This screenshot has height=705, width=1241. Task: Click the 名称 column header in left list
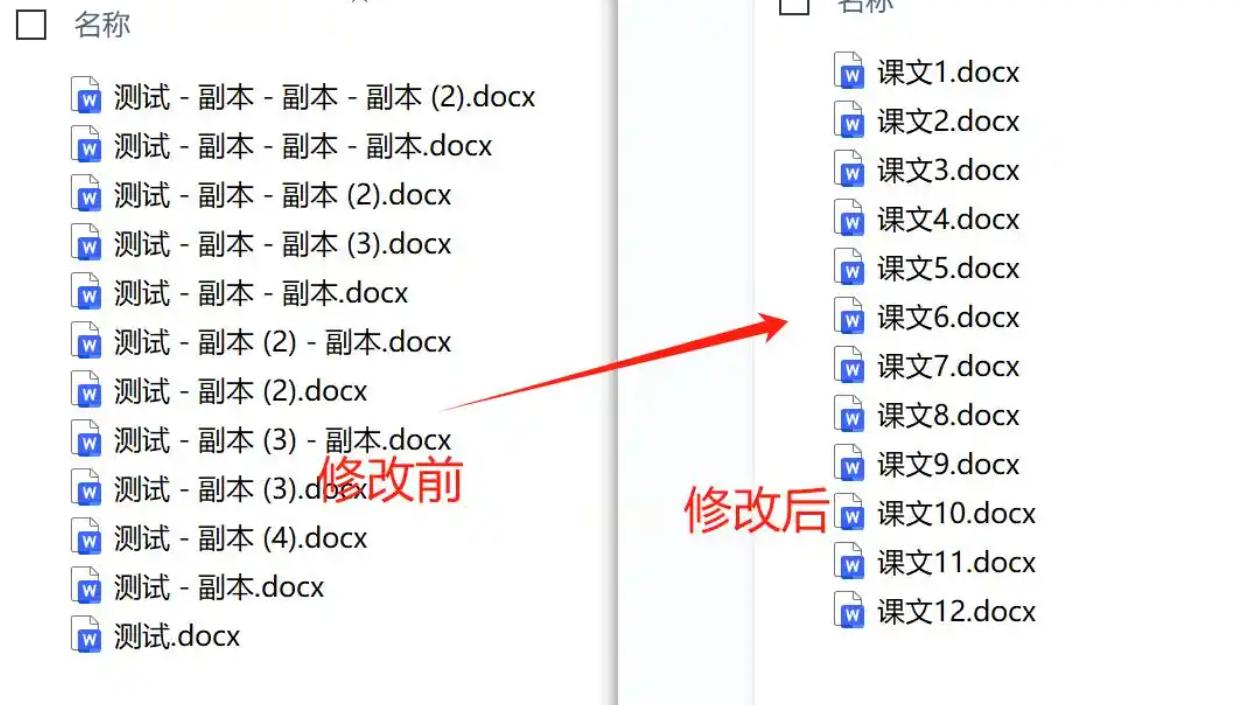(102, 25)
